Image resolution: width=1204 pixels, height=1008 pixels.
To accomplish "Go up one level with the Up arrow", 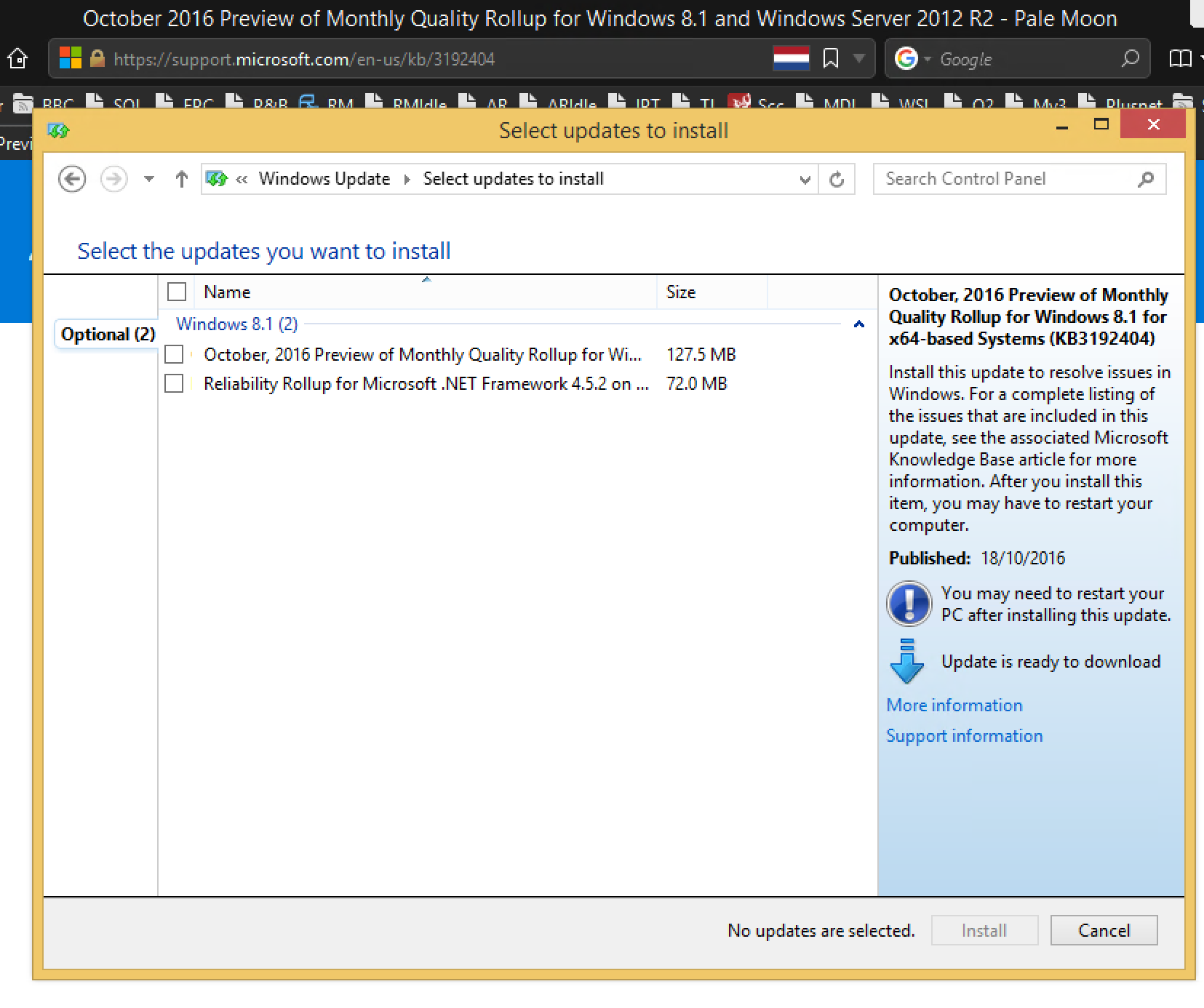I will [x=182, y=179].
